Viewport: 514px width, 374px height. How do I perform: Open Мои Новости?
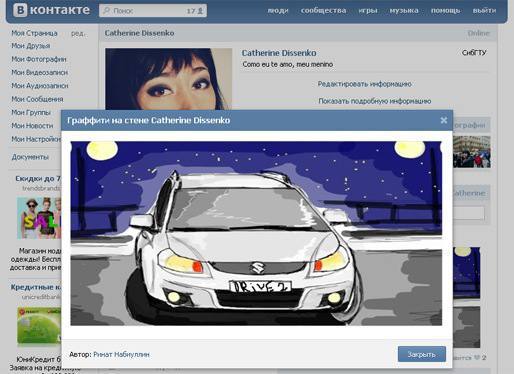tap(32, 126)
